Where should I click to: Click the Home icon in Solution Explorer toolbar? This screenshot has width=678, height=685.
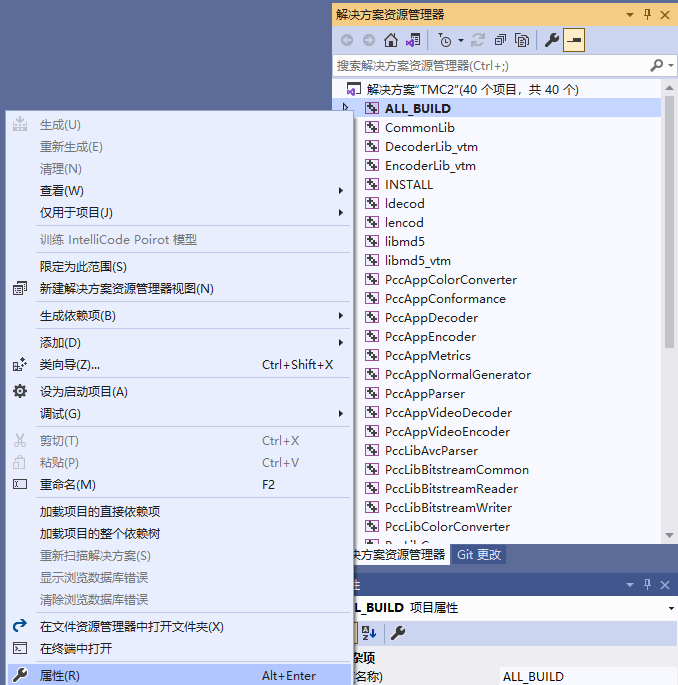[x=391, y=40]
